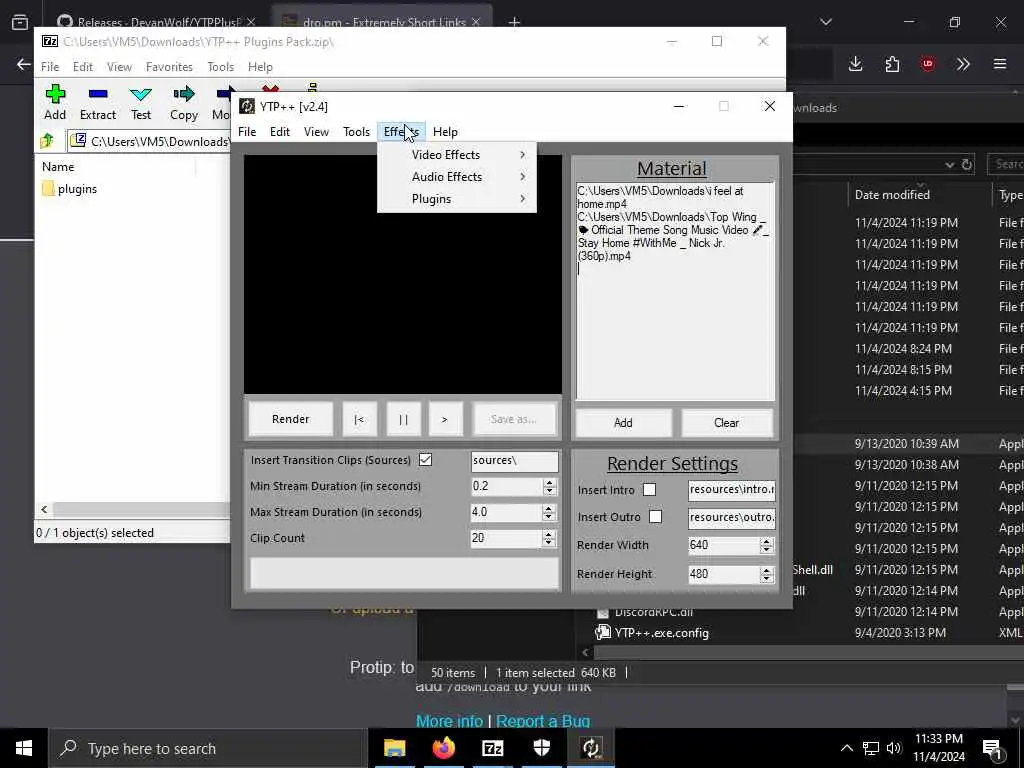Expand the Plugins submenu
1024x768 pixels.
tap(457, 199)
